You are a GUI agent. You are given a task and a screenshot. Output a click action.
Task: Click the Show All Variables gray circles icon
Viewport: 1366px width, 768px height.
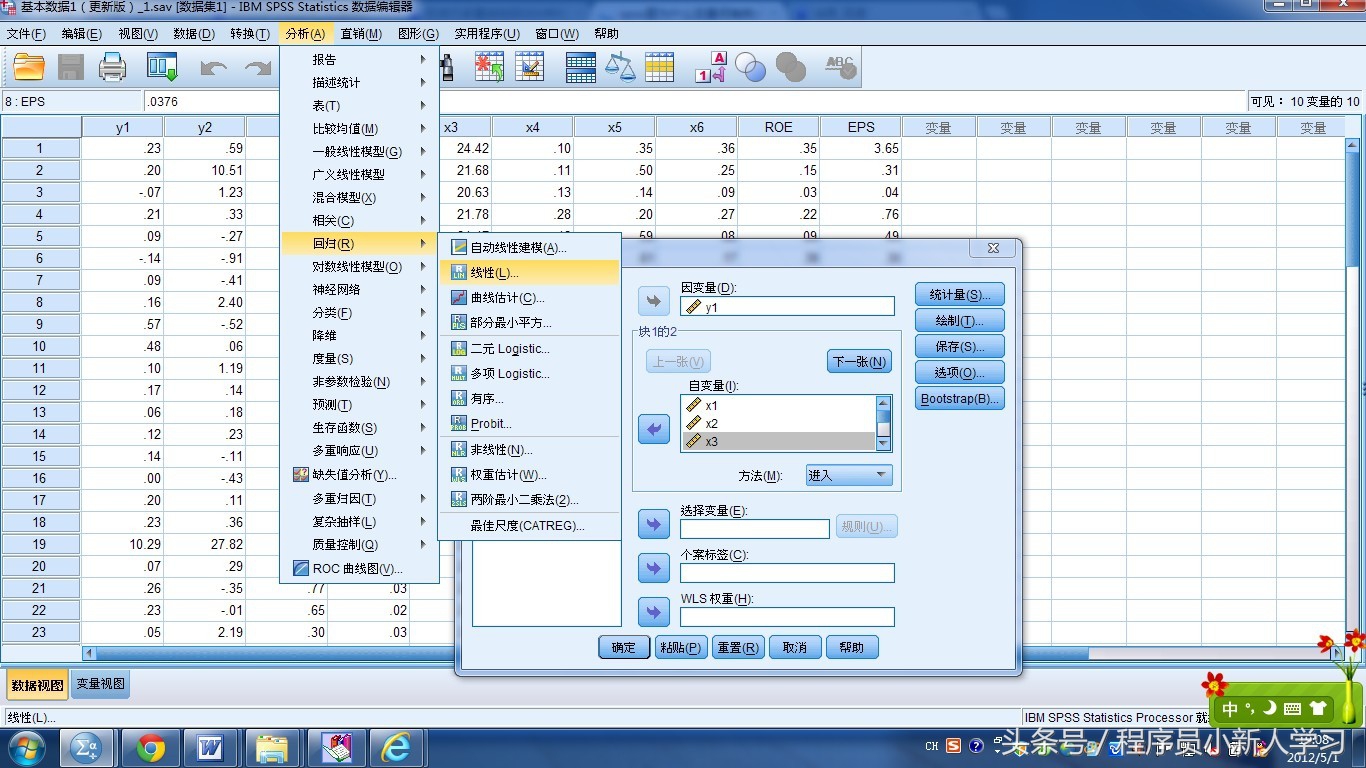(x=790, y=67)
